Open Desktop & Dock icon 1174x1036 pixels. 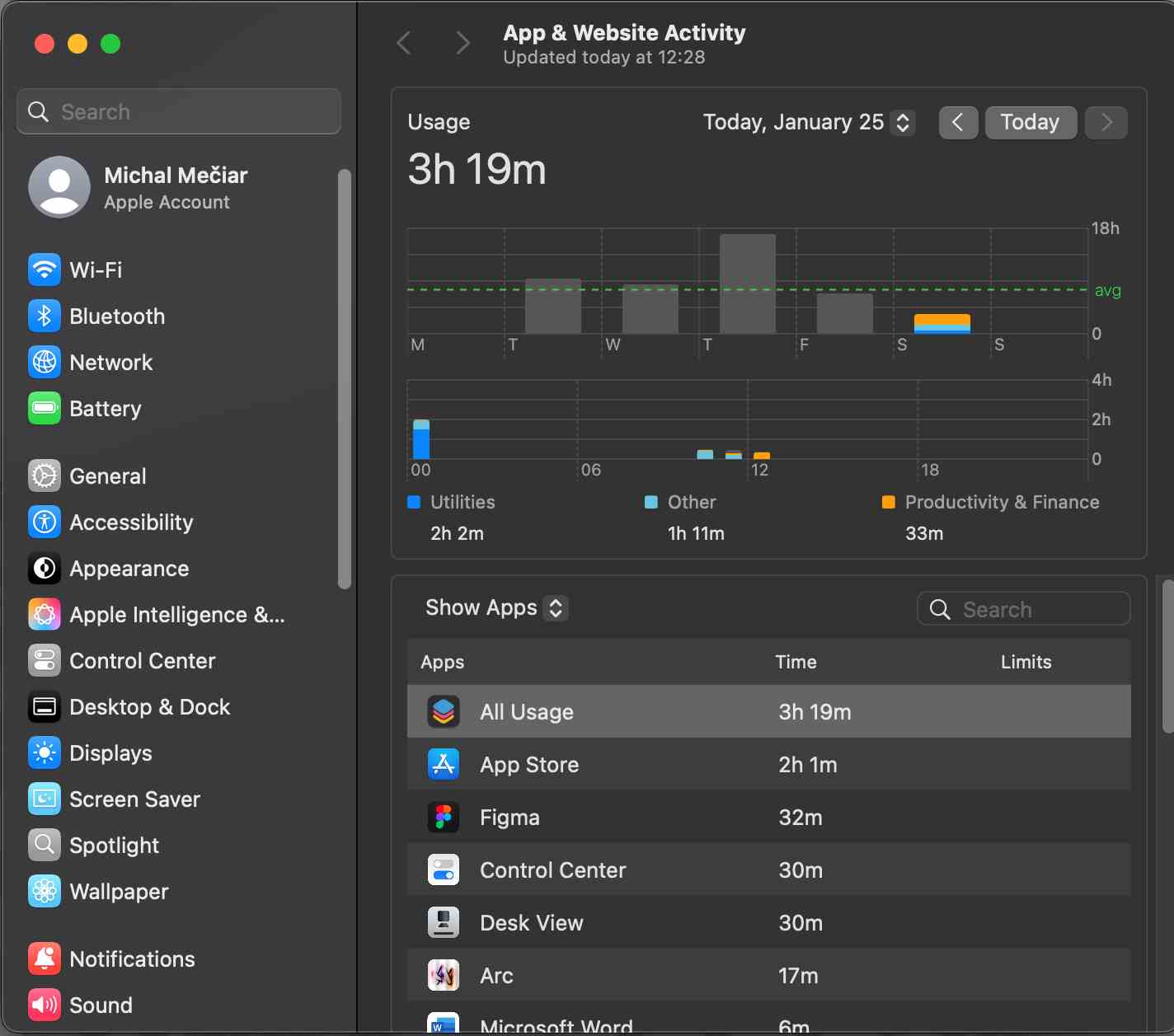[x=45, y=706]
